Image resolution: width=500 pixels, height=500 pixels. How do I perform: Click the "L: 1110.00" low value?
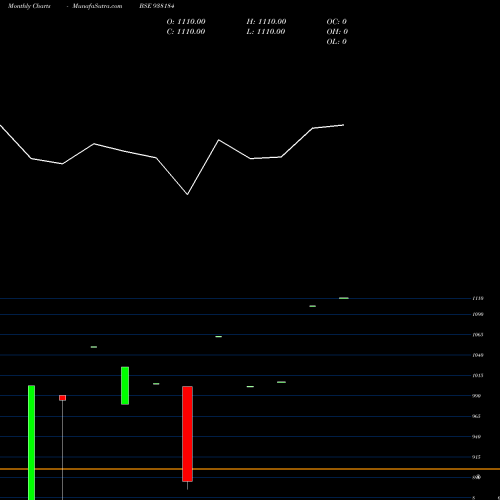266,32
